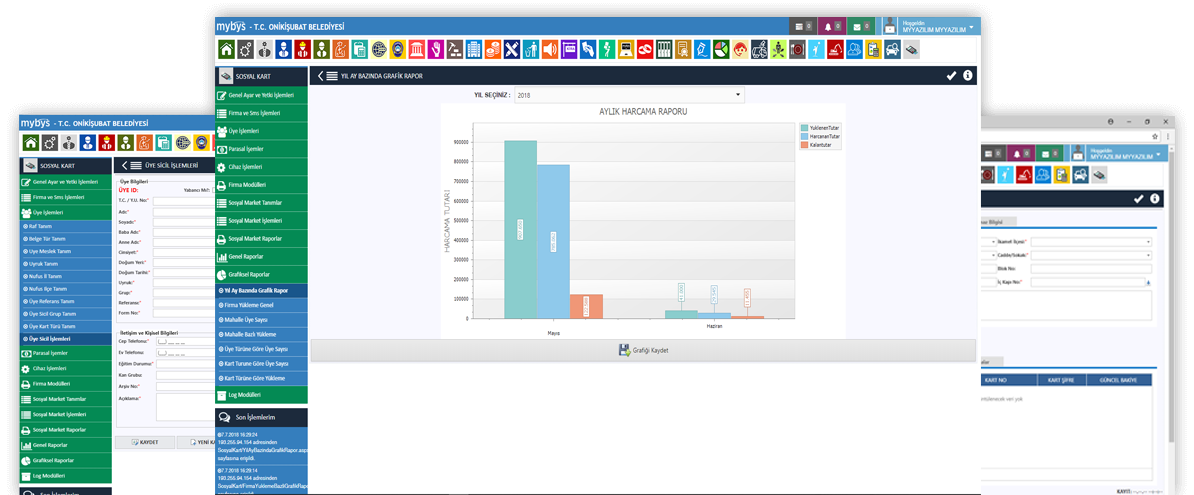Expand Sosyal Market Tanımlar in the center sidebar
1194x495 pixels.
coord(262,203)
